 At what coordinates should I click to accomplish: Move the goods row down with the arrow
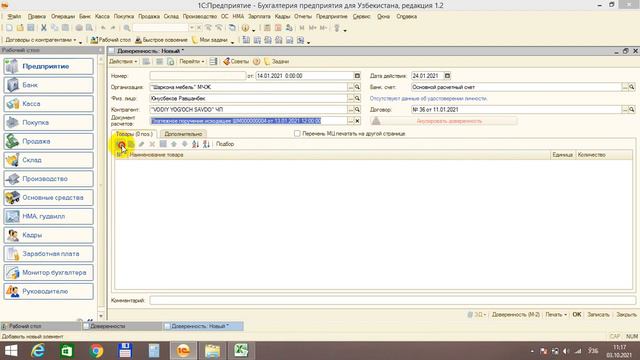tap(184, 144)
